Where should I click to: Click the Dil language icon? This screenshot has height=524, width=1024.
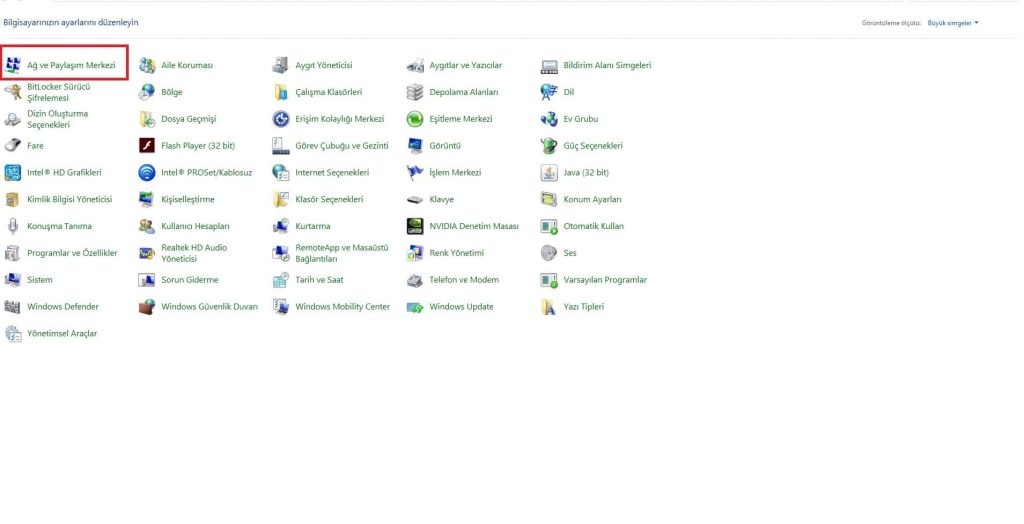(x=549, y=92)
